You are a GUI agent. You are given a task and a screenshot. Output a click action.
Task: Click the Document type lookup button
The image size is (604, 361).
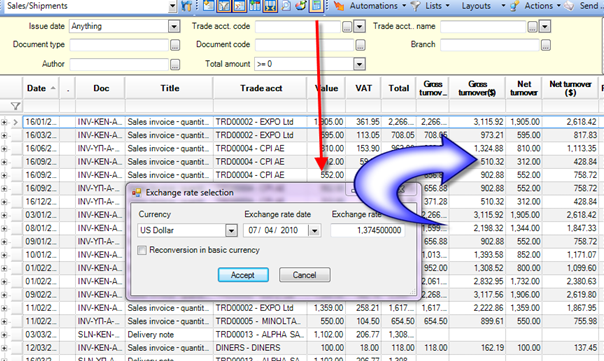click(175, 45)
